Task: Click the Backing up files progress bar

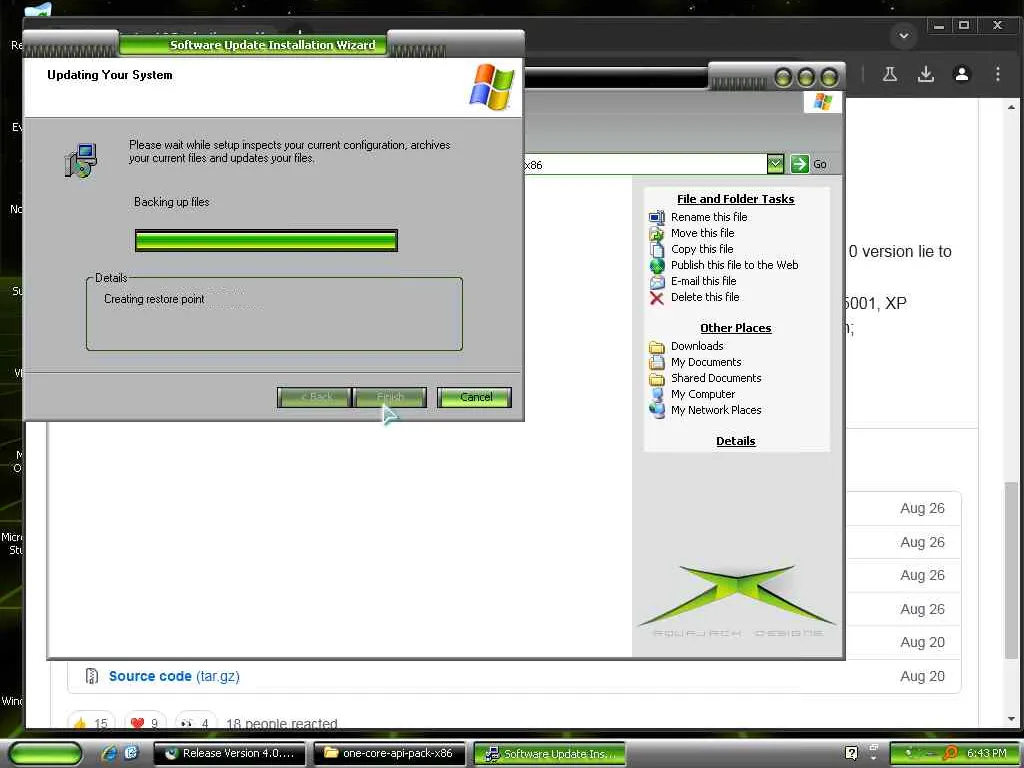Action: (x=266, y=240)
